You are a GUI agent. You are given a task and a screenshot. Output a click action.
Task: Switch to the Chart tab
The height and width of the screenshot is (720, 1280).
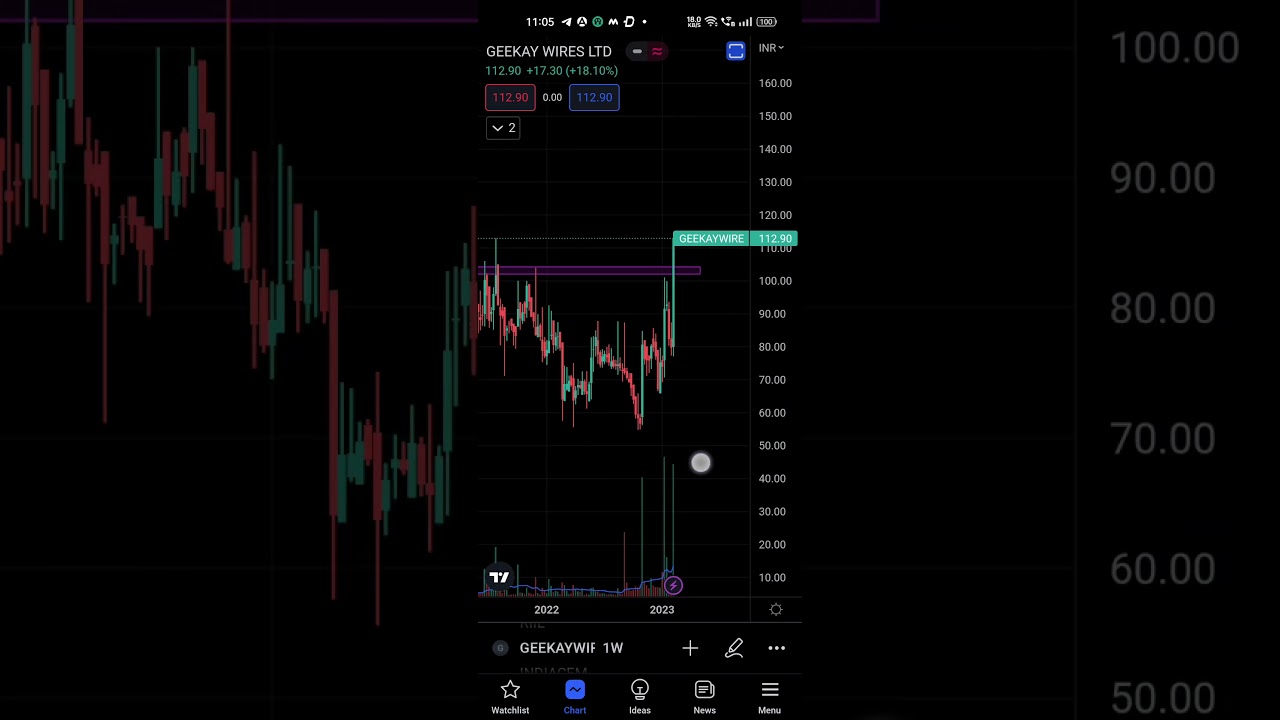click(x=574, y=697)
